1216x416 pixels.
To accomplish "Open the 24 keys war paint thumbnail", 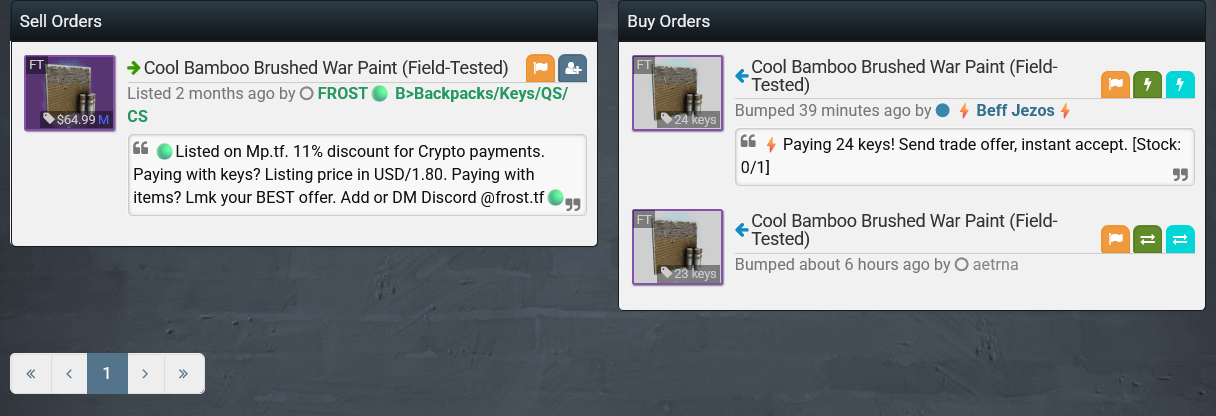I will [677, 93].
